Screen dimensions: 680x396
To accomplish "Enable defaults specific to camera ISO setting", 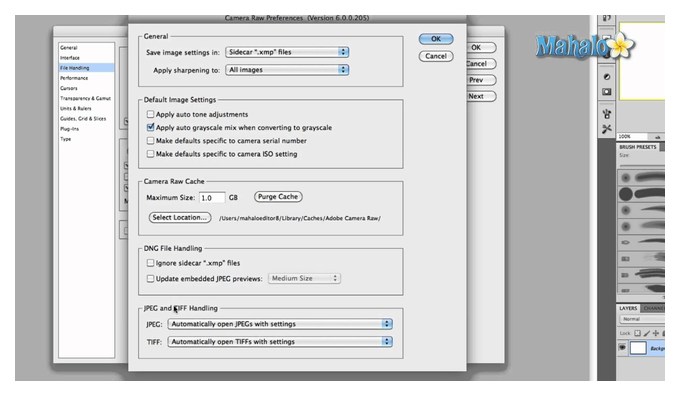I will pos(150,154).
